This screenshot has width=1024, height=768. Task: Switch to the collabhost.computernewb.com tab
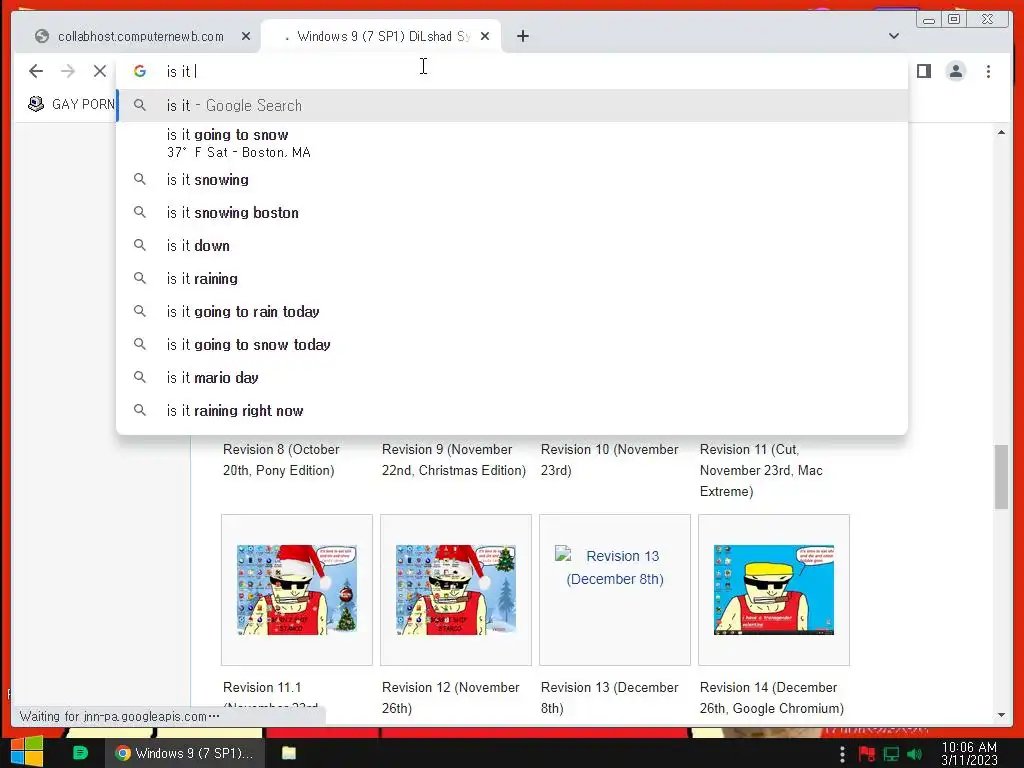click(x=140, y=37)
